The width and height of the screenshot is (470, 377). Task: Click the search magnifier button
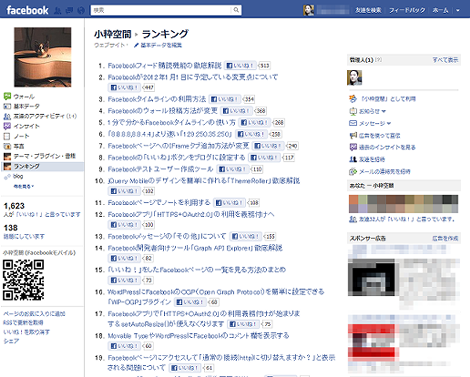236,10
